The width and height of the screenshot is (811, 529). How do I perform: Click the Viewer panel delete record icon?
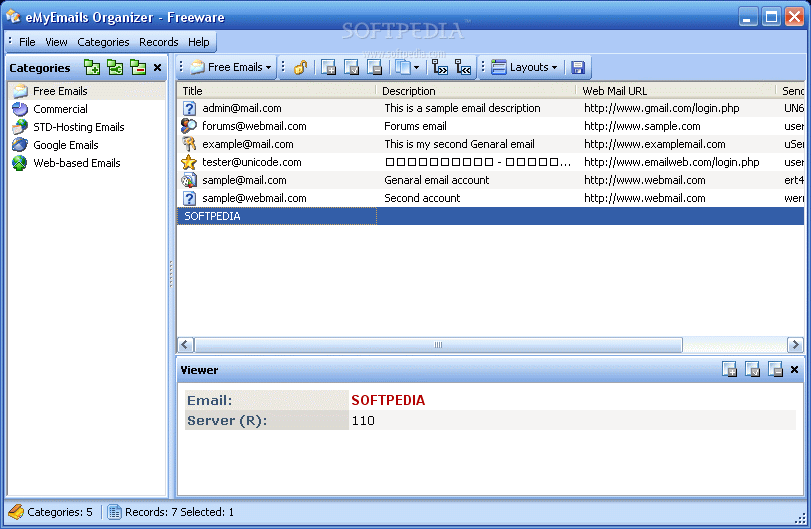tap(775, 369)
